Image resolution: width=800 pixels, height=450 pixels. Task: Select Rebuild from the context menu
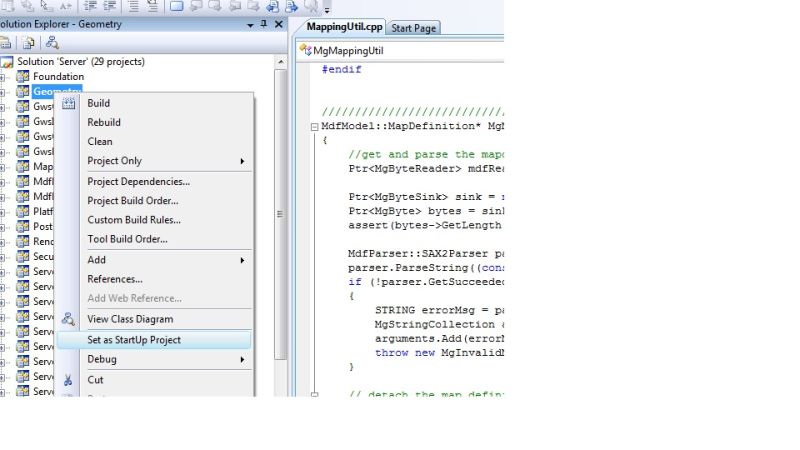pos(155,122)
